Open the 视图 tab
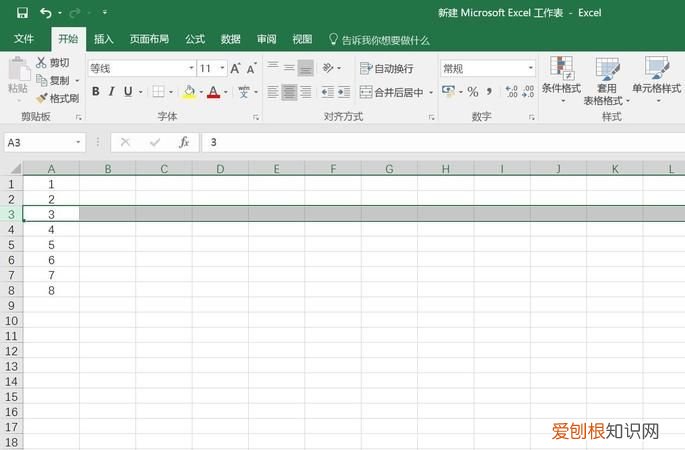Viewport: 685px width, 450px height. 302,39
